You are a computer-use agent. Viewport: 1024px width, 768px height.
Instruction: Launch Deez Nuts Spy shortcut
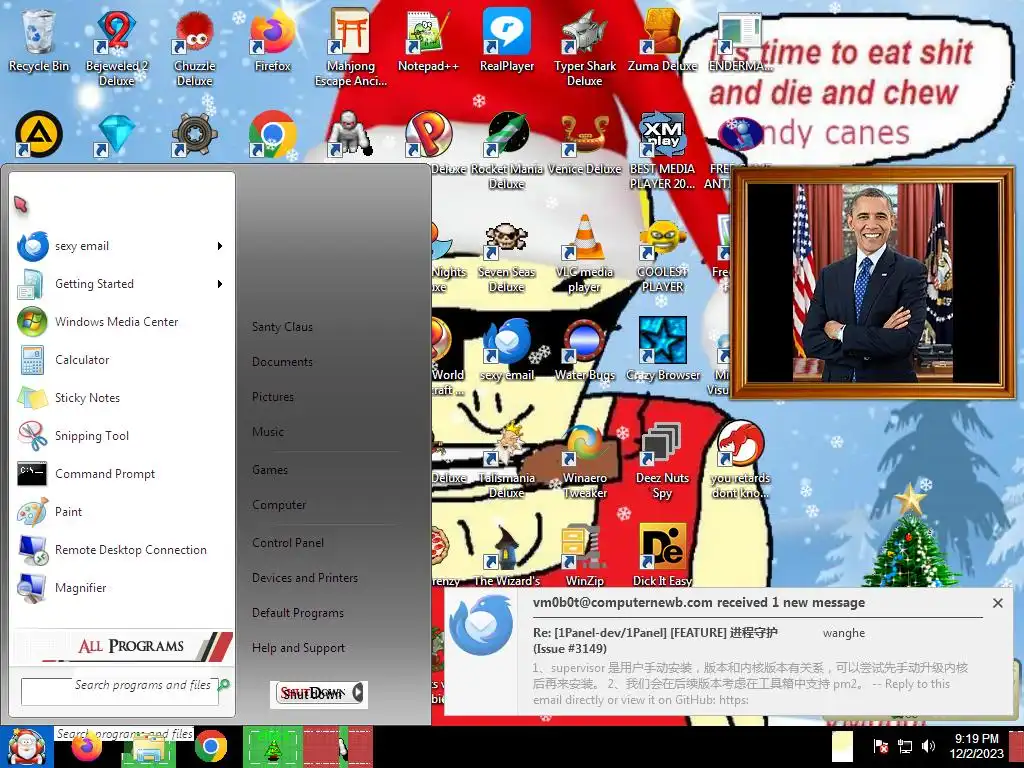[x=662, y=460]
